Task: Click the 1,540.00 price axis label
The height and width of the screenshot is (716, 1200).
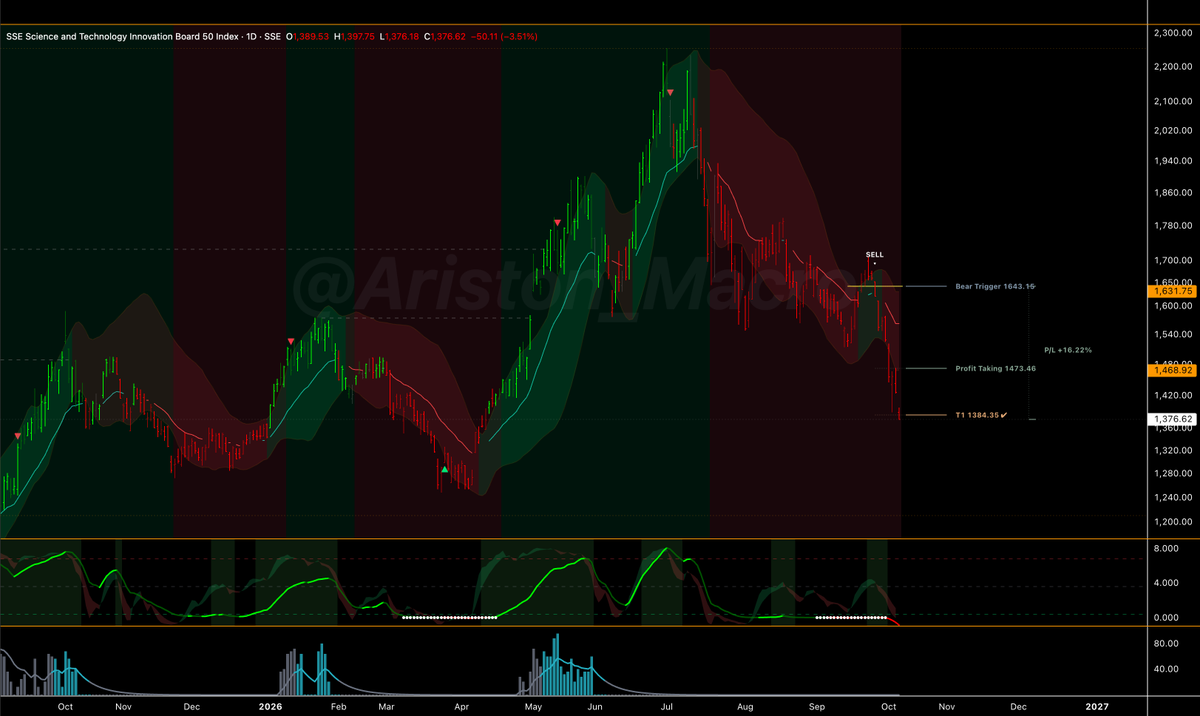Action: tap(1172, 335)
